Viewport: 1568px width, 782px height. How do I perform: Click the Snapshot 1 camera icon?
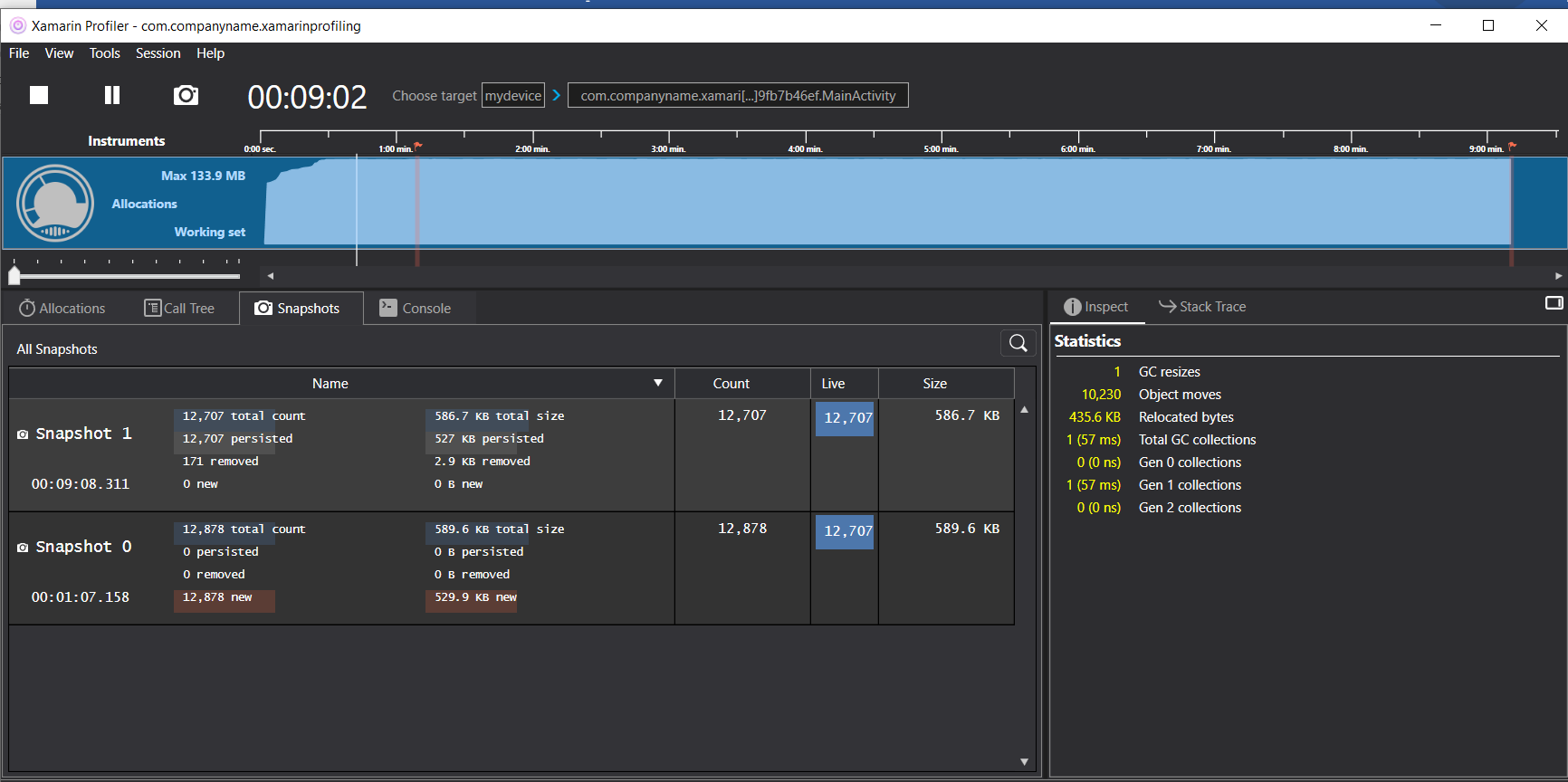coord(23,434)
